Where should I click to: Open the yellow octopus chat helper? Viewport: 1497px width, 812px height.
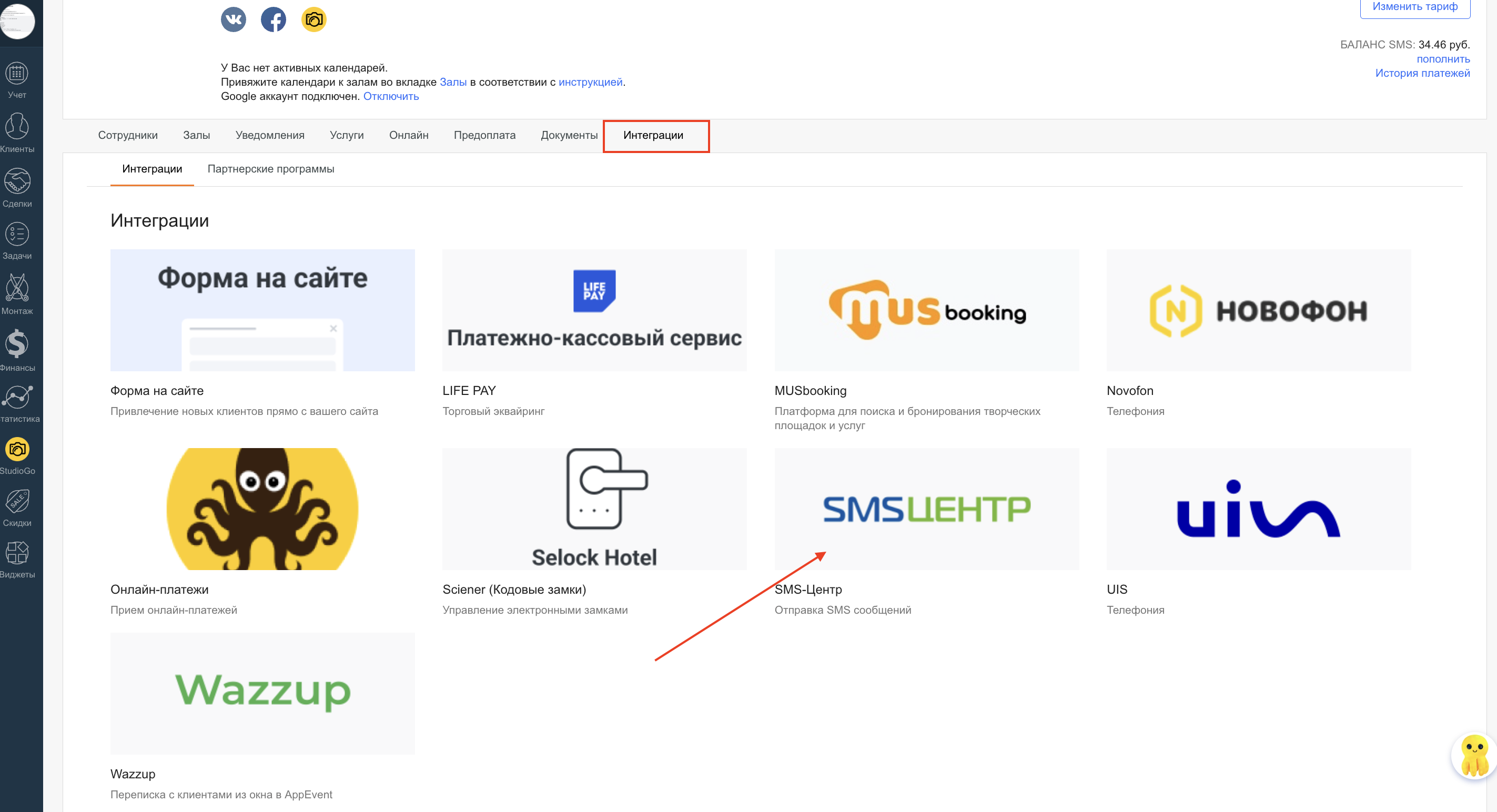(x=1474, y=755)
